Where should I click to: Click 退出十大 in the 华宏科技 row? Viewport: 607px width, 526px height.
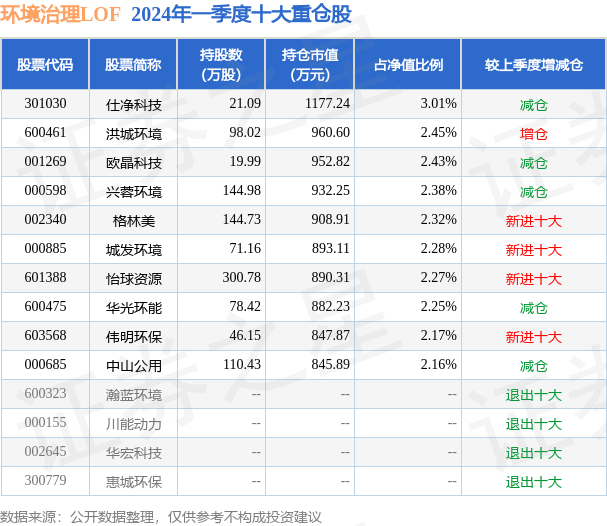click(533, 453)
